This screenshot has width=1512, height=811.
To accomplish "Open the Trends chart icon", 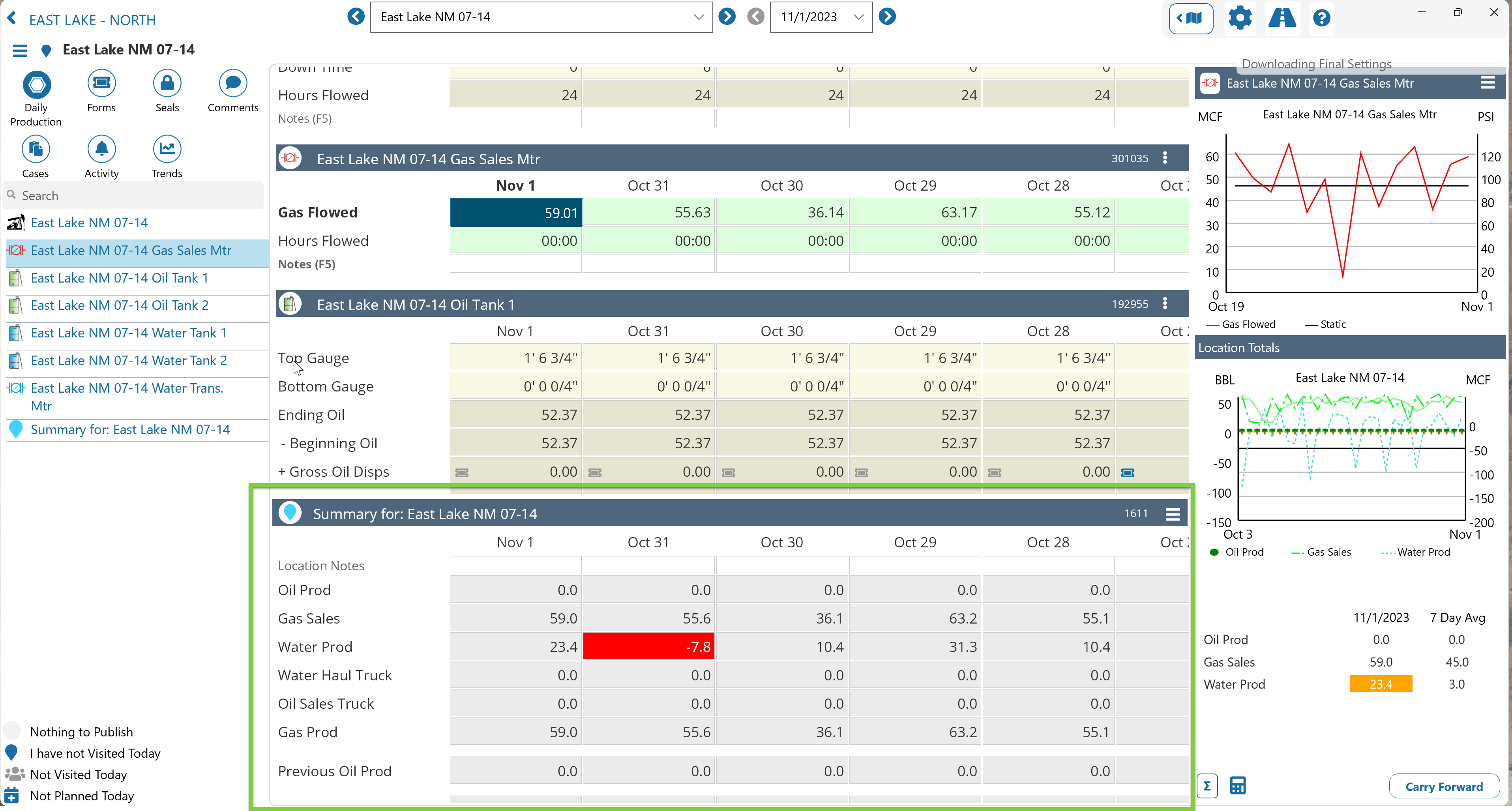I will click(167, 149).
